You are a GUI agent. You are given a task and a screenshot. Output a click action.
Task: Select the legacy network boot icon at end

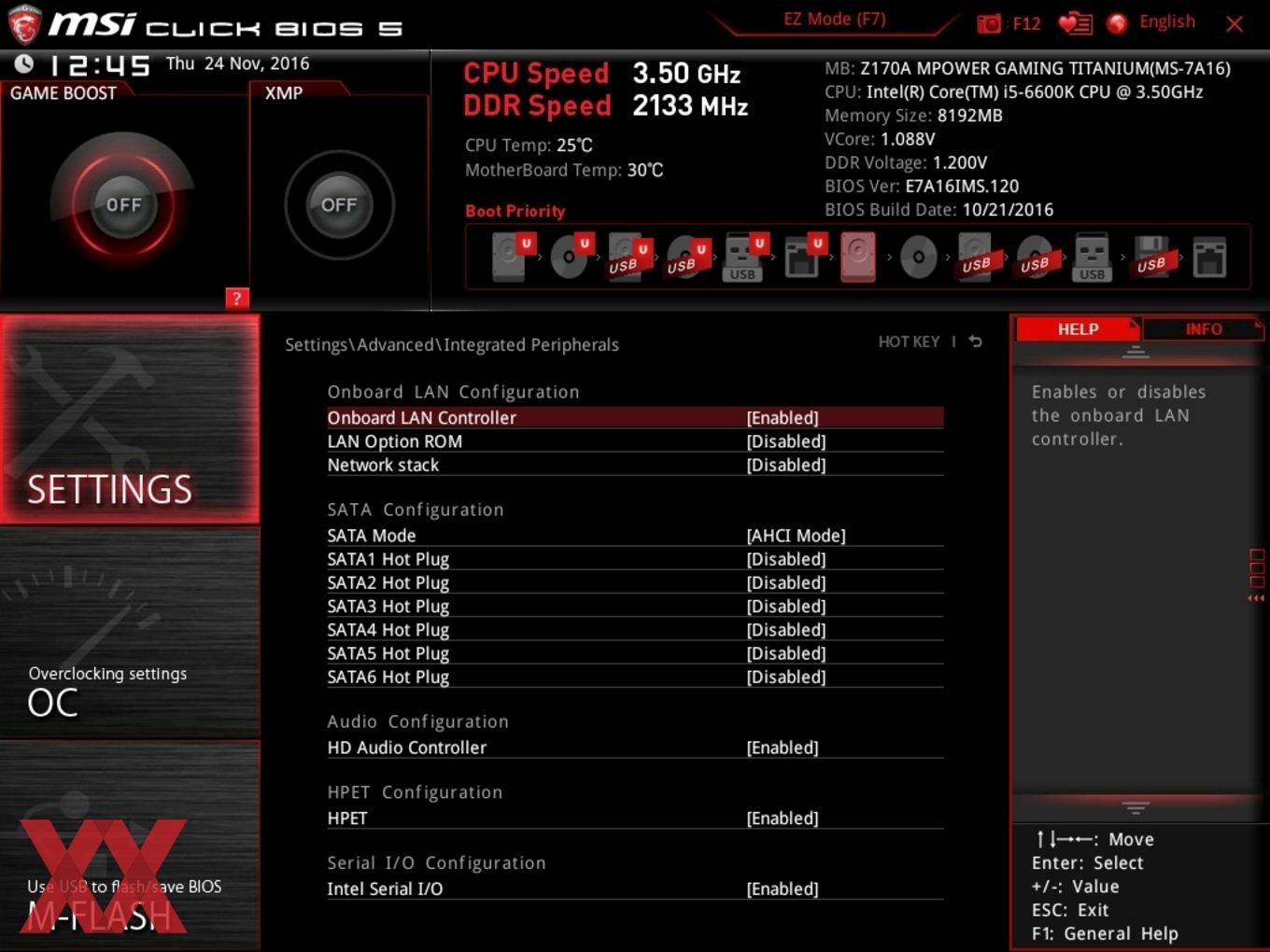(1209, 257)
